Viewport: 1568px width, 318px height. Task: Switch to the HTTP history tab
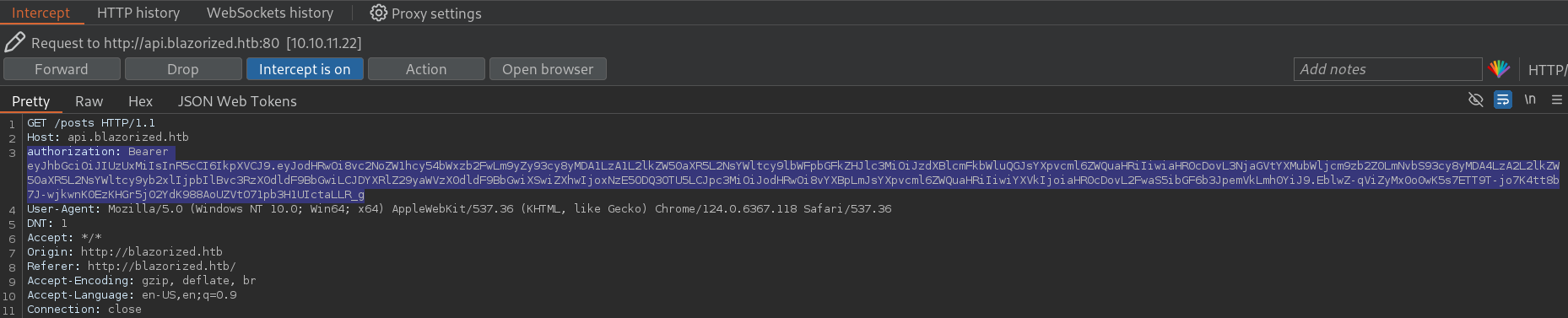click(138, 13)
